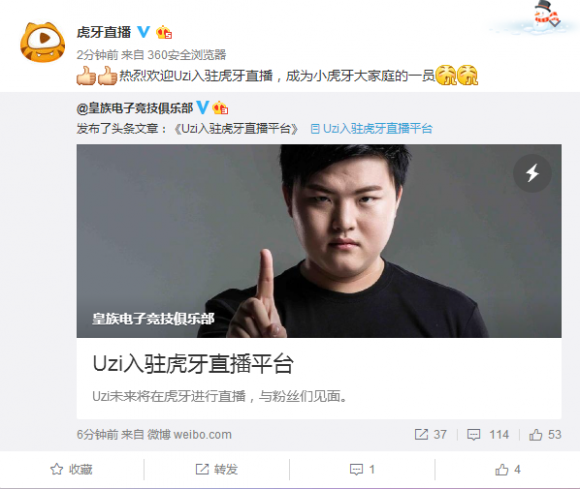Open the Uzi article cover photo
Viewport: 580px width, 489px height.
pos(319,241)
